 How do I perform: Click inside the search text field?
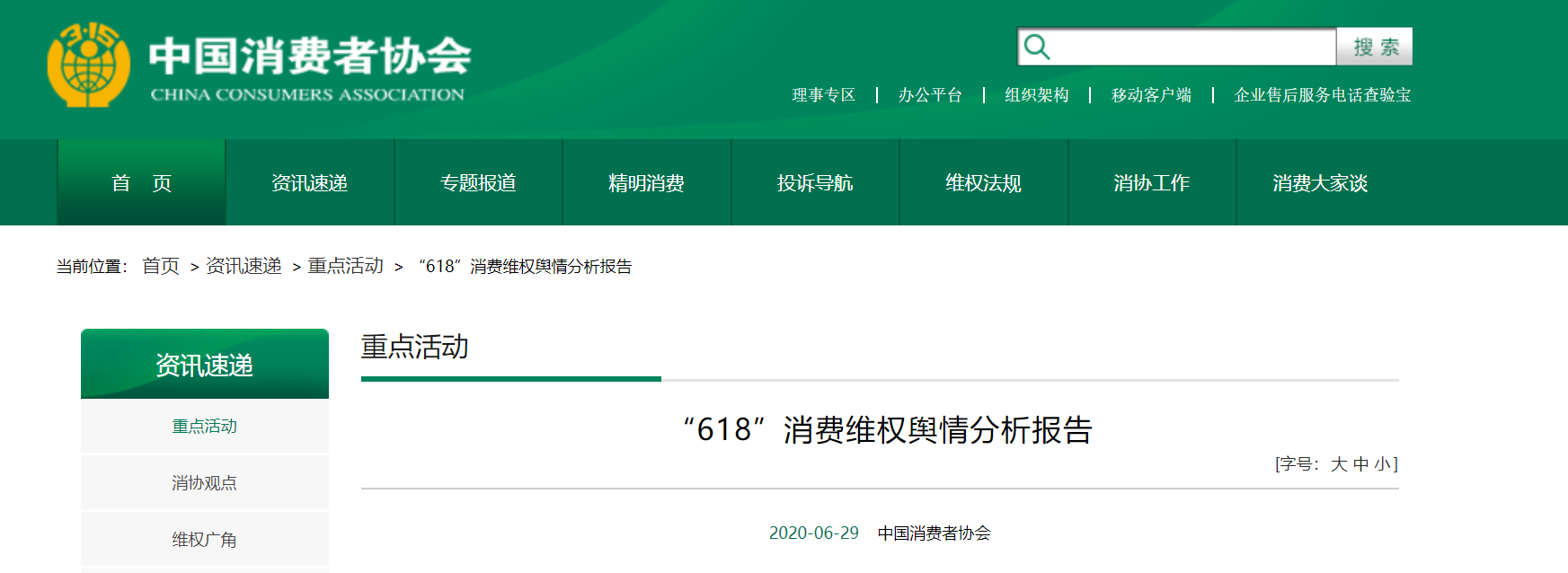[1191, 47]
